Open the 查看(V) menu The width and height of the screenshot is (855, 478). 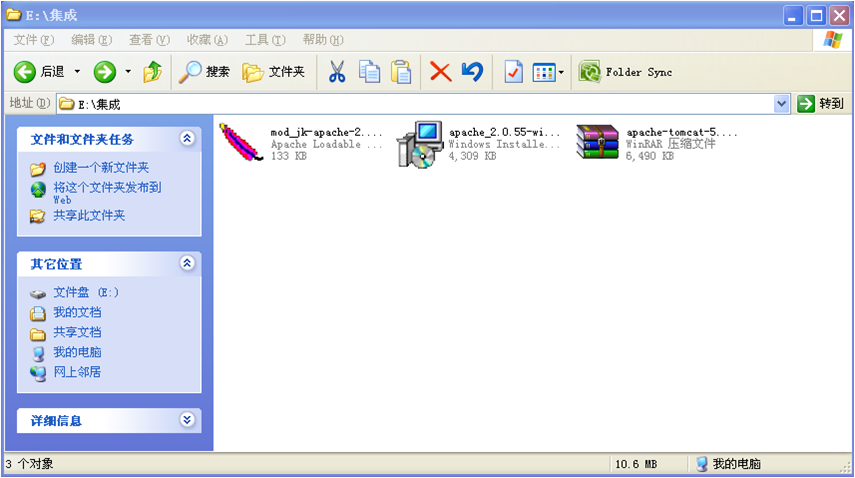(149, 40)
